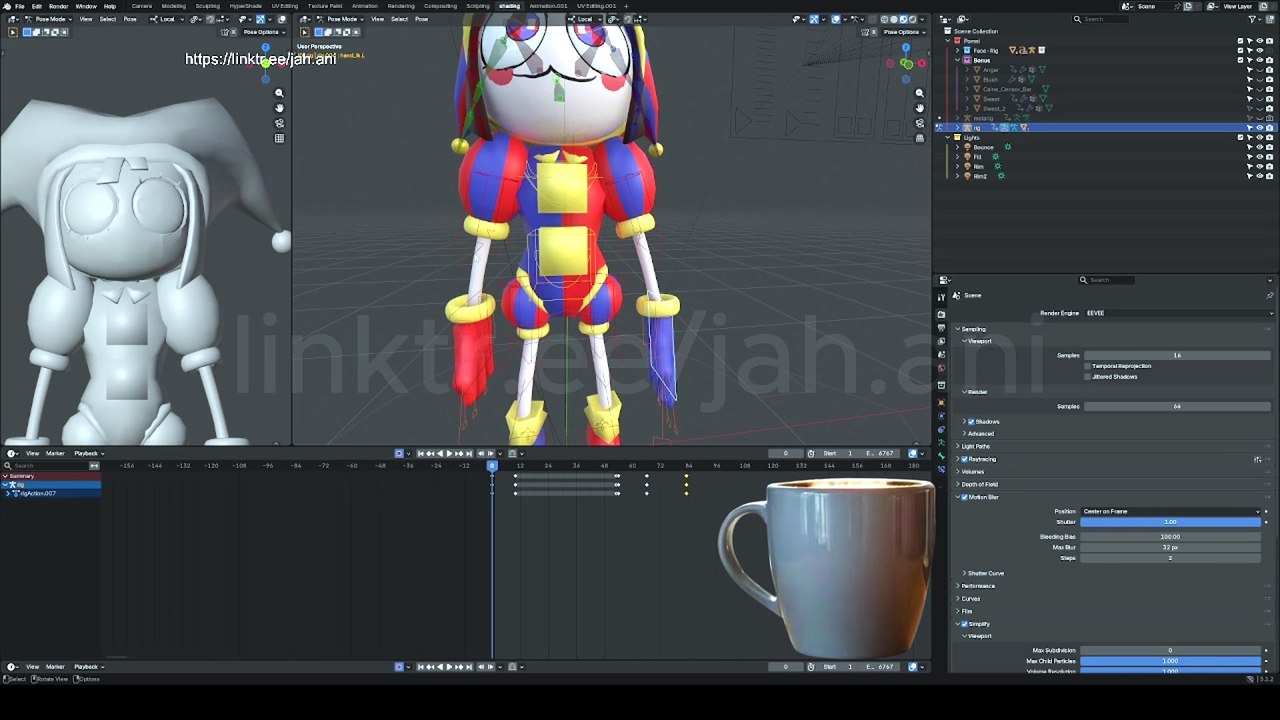The width and height of the screenshot is (1280, 720).
Task: Toggle the Raytracing checkbox
Action: 964,459
